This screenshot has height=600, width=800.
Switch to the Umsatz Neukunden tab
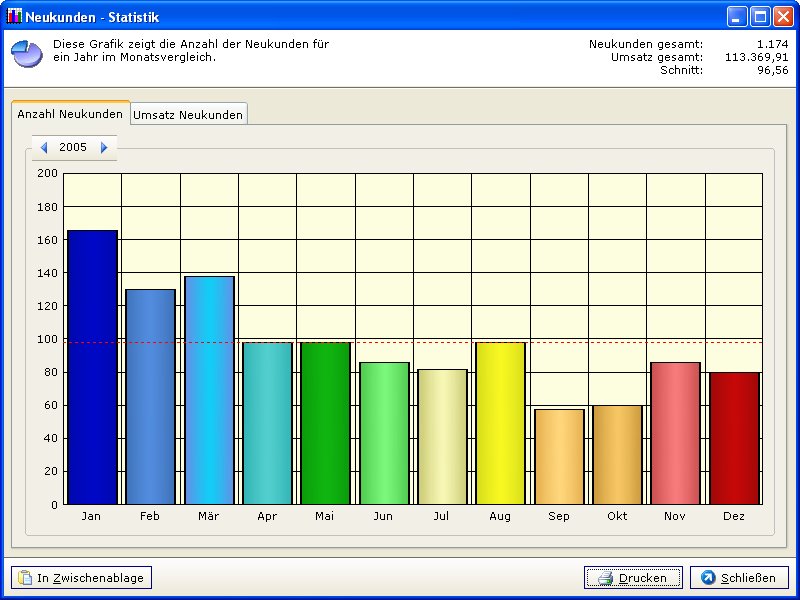(x=188, y=115)
